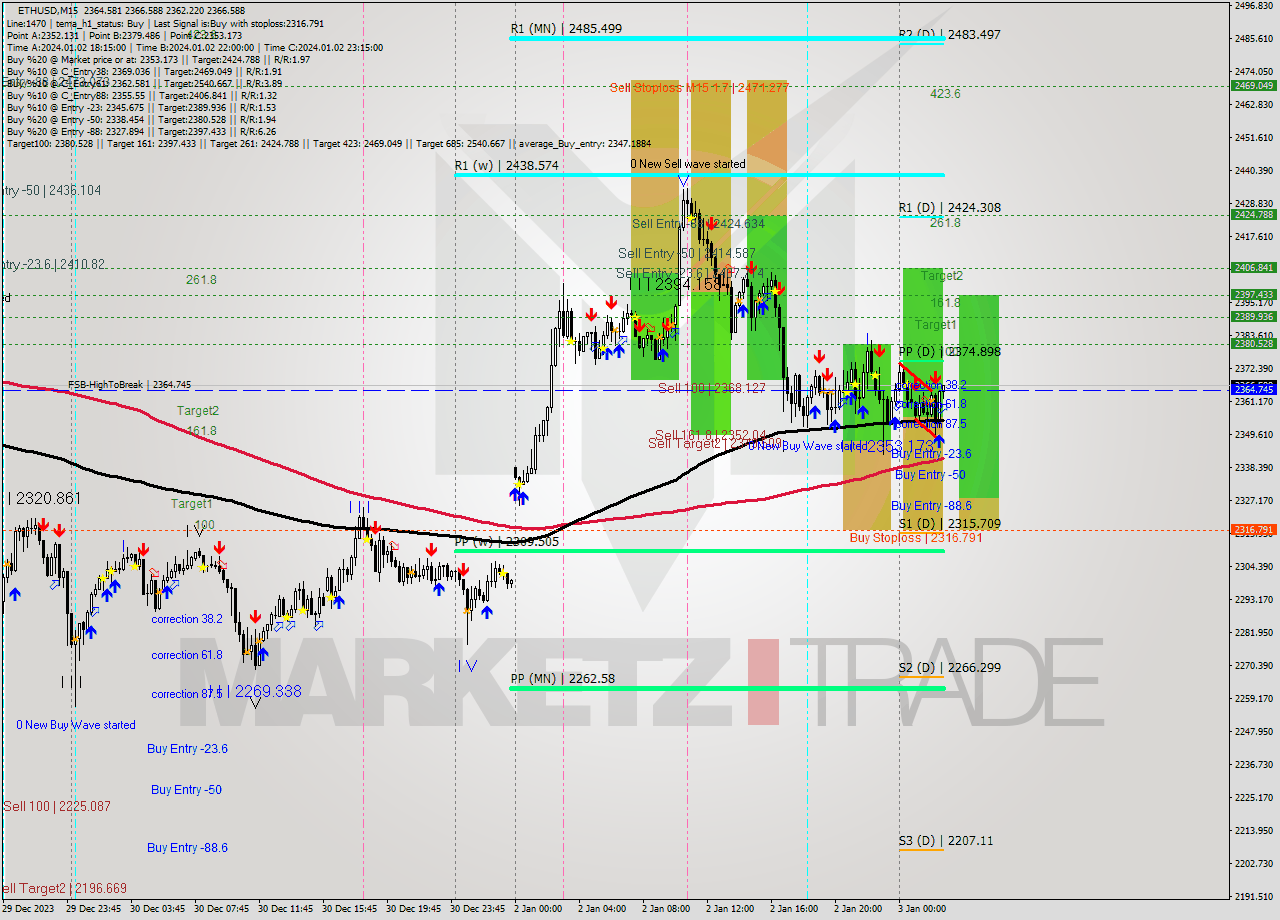1280x920 pixels.
Task: Select R1 (w) | 2438.574 resistance label
Action: coord(506,166)
